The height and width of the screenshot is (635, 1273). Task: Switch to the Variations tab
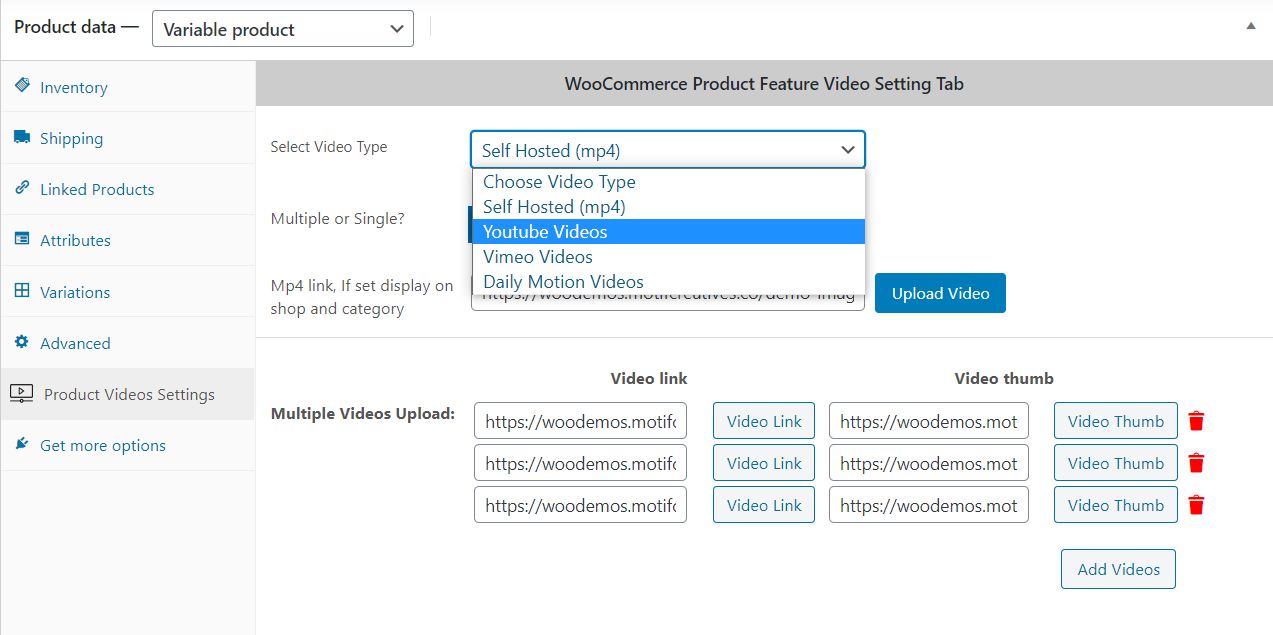[75, 291]
